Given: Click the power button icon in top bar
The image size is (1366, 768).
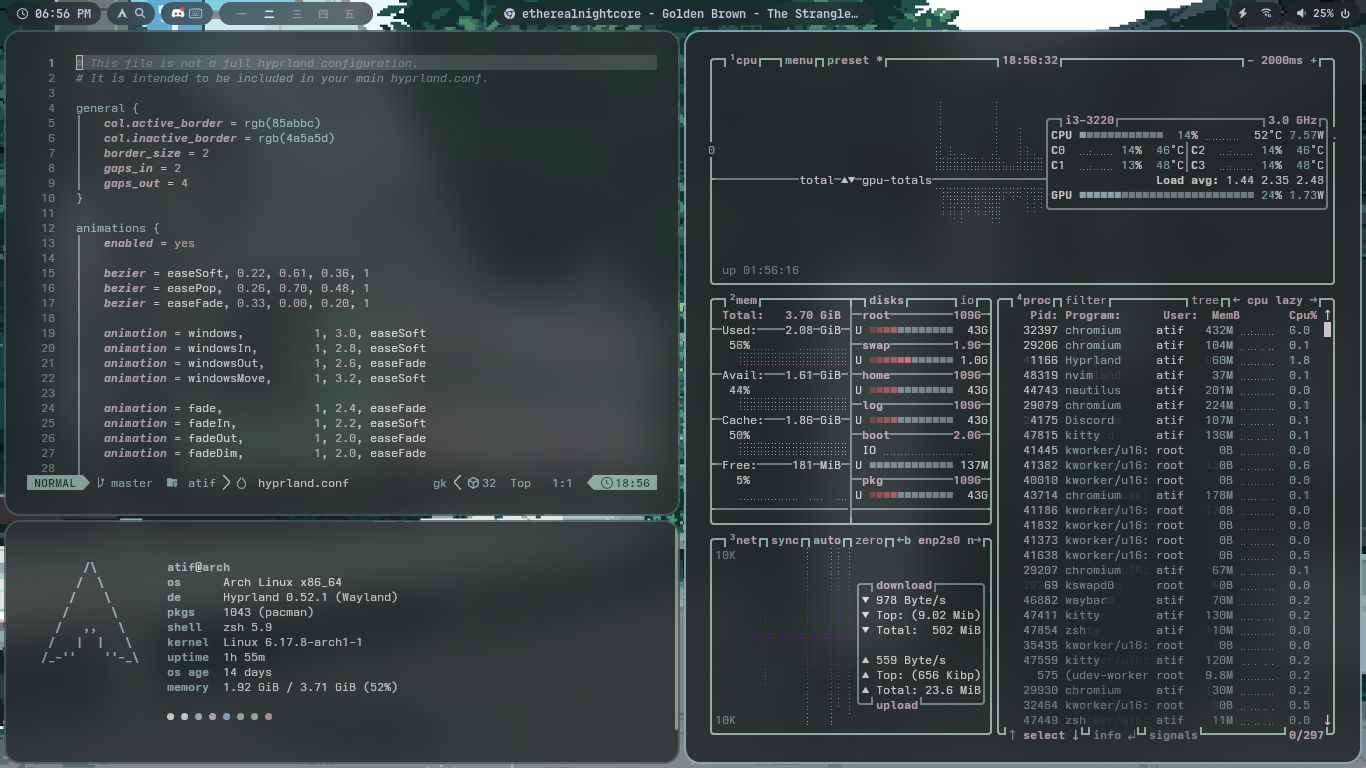Looking at the screenshot, I should point(1347,14).
